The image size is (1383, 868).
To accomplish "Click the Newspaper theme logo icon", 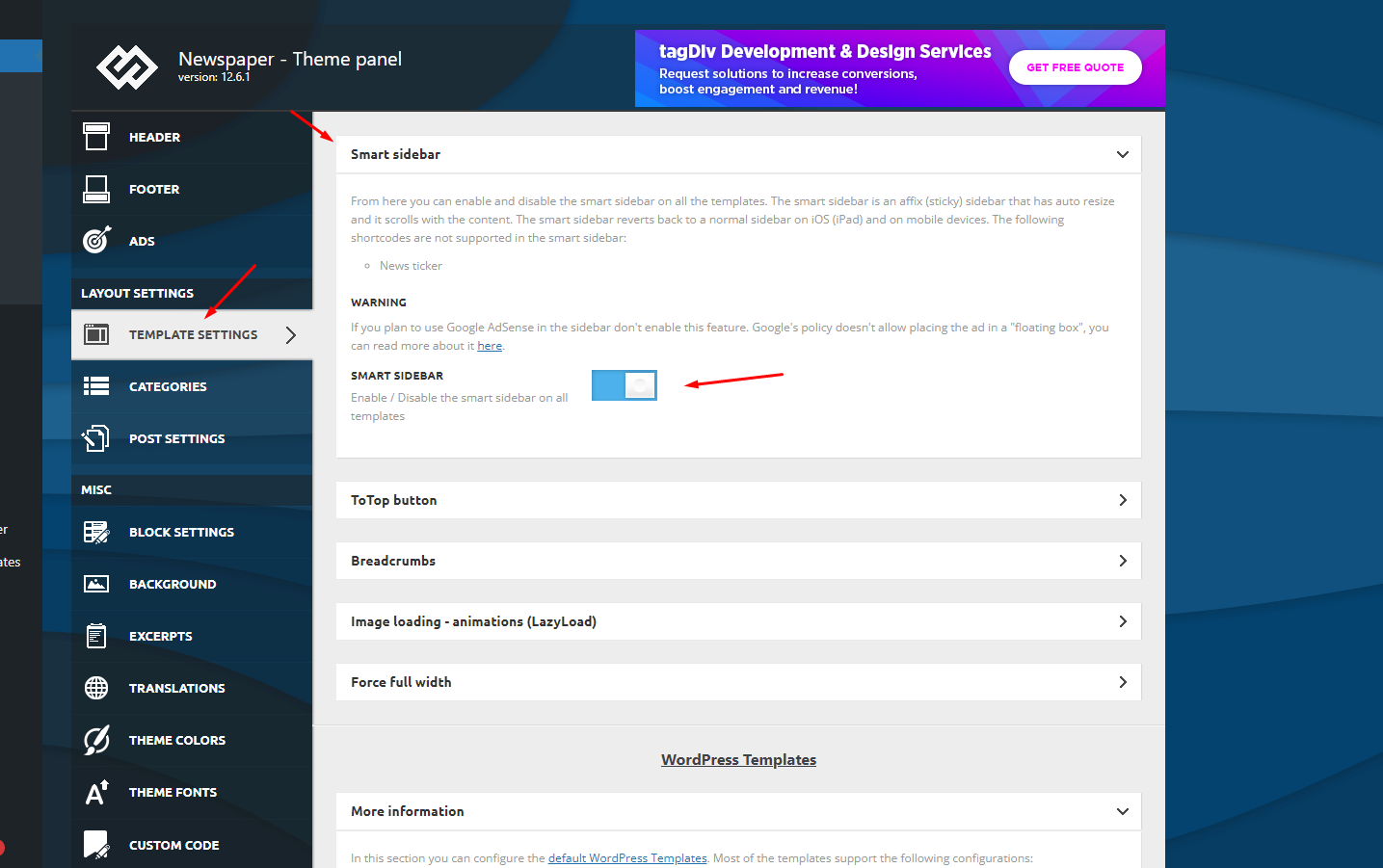I will coord(126,67).
